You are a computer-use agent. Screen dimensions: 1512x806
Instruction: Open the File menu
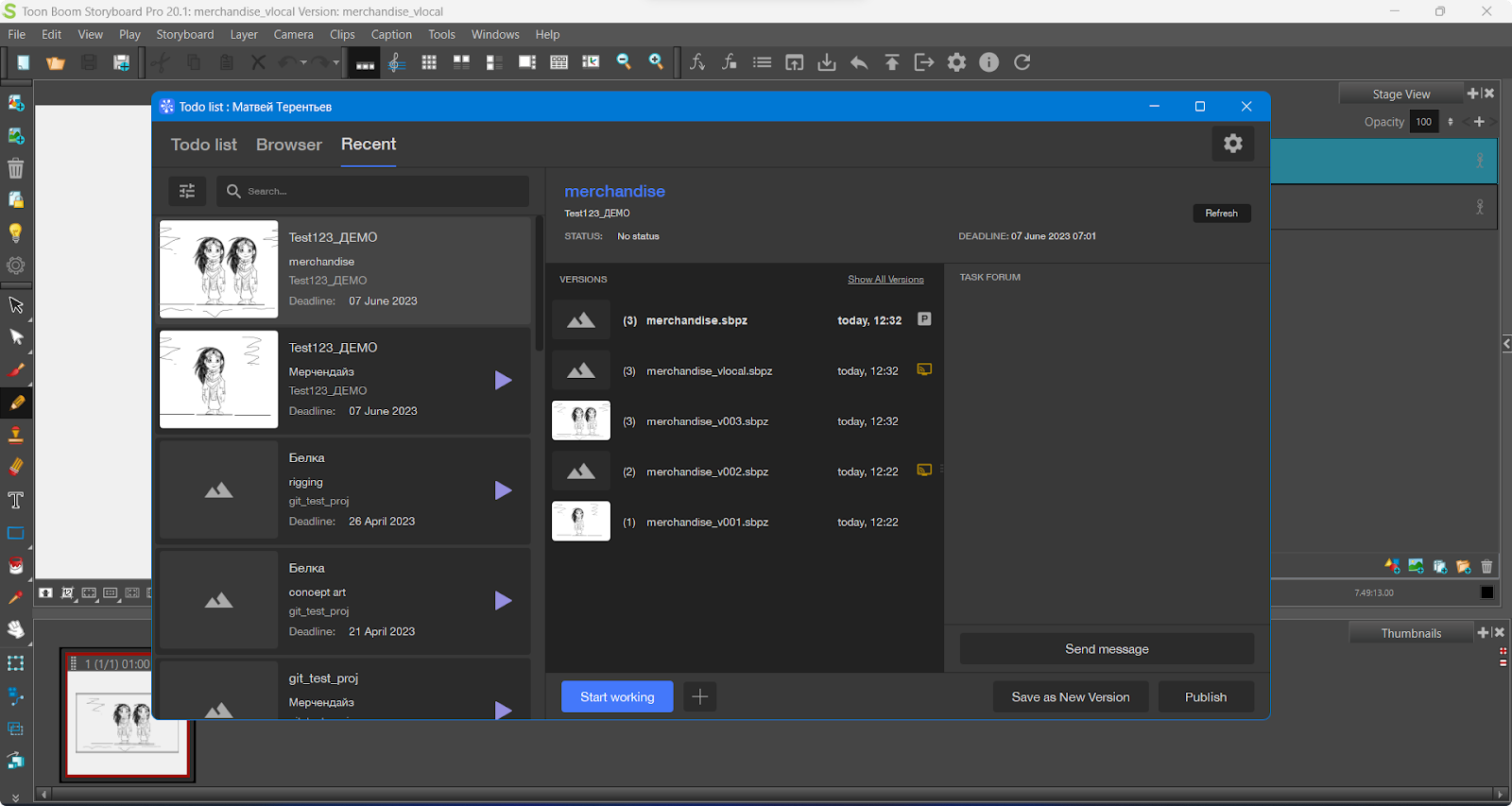[17, 34]
